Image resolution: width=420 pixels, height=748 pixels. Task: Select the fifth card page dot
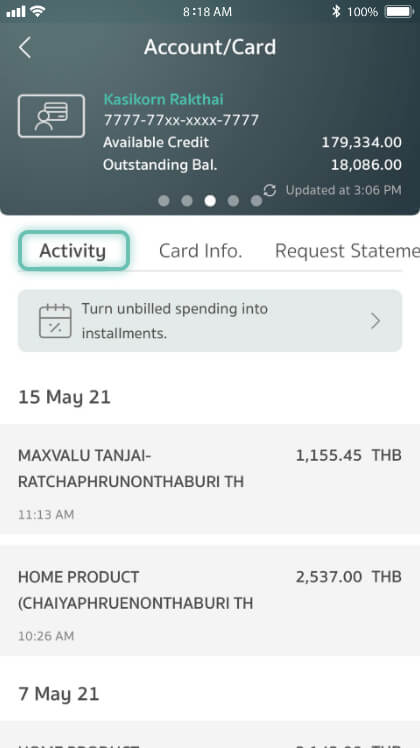pos(256,201)
